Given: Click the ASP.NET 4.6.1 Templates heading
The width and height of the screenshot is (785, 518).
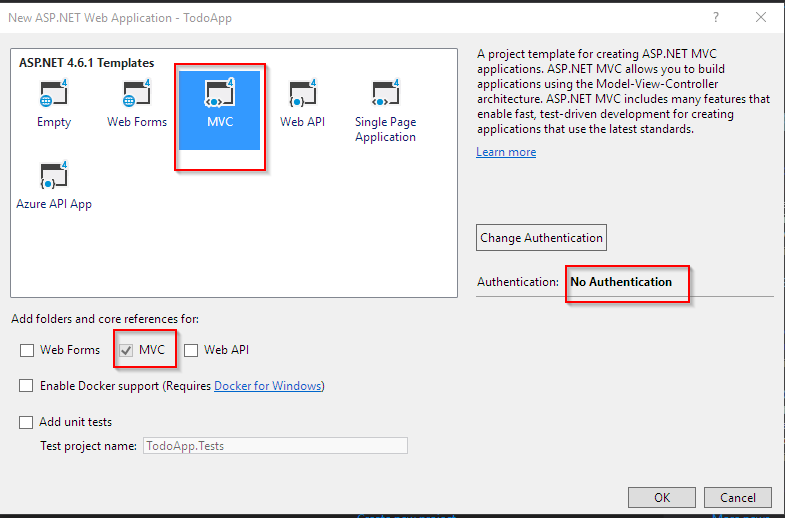Looking at the screenshot, I should tap(87, 63).
